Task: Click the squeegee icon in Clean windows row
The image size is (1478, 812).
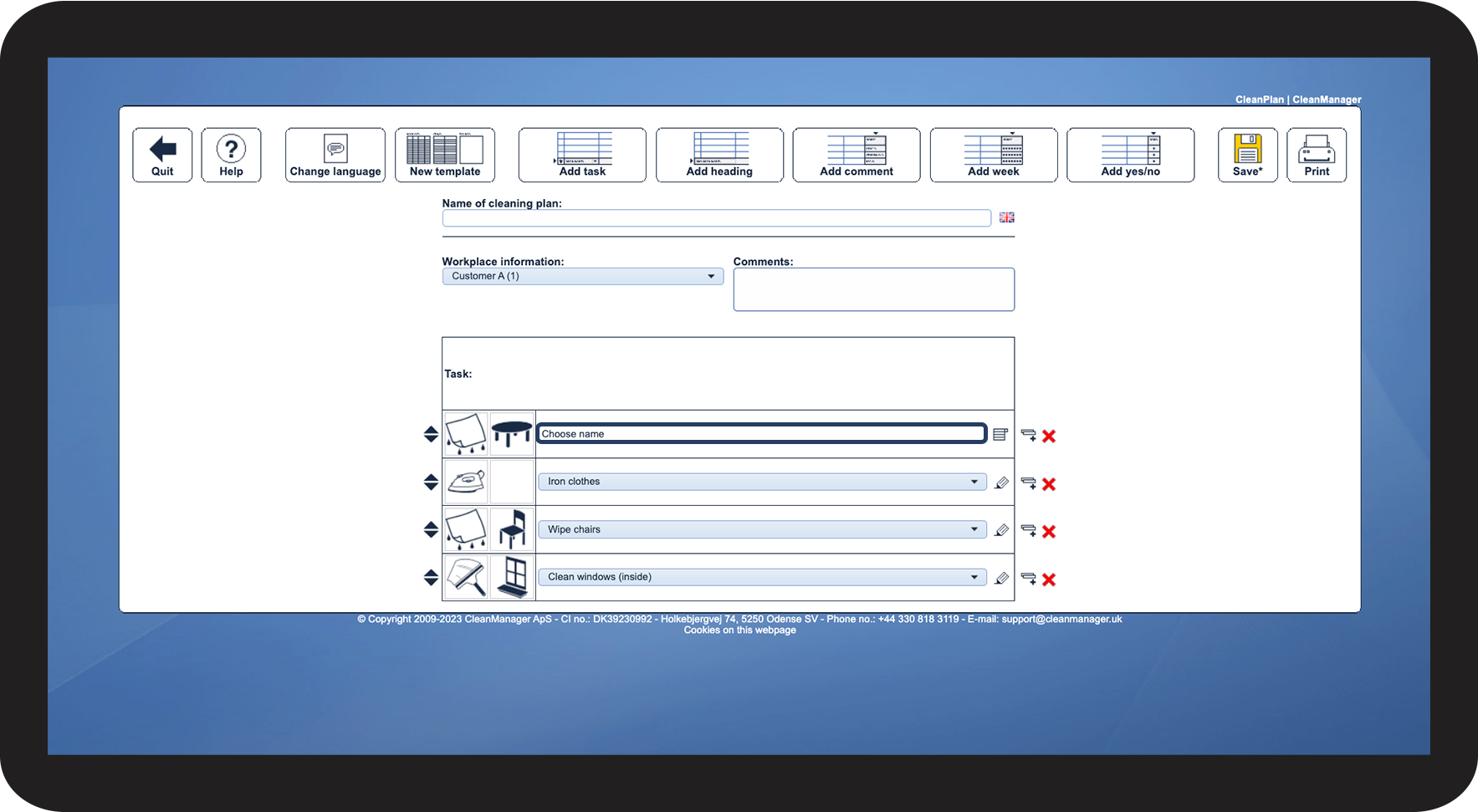Action: [x=466, y=577]
